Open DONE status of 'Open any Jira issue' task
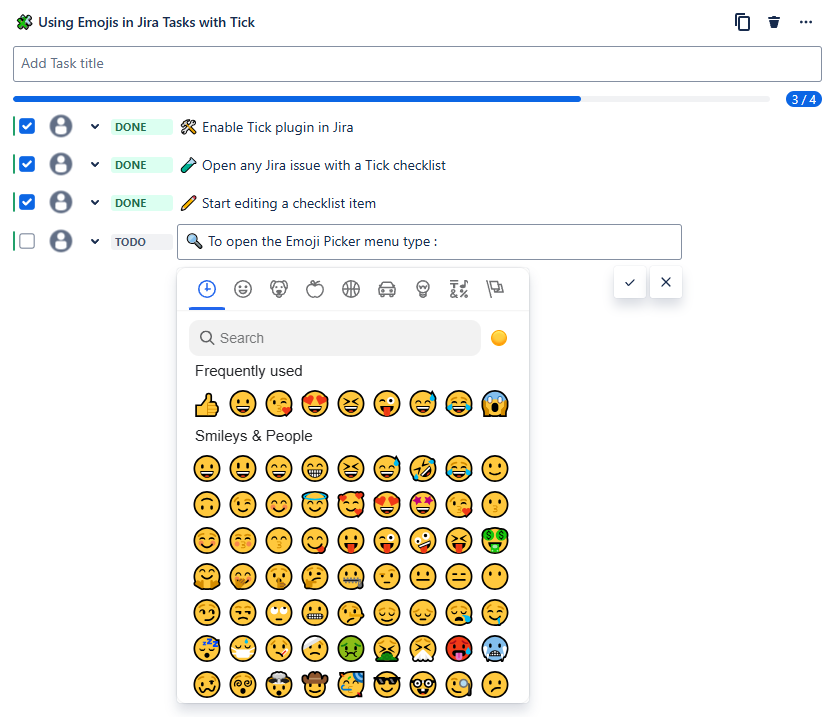The height and width of the screenshot is (717, 832). click(142, 165)
